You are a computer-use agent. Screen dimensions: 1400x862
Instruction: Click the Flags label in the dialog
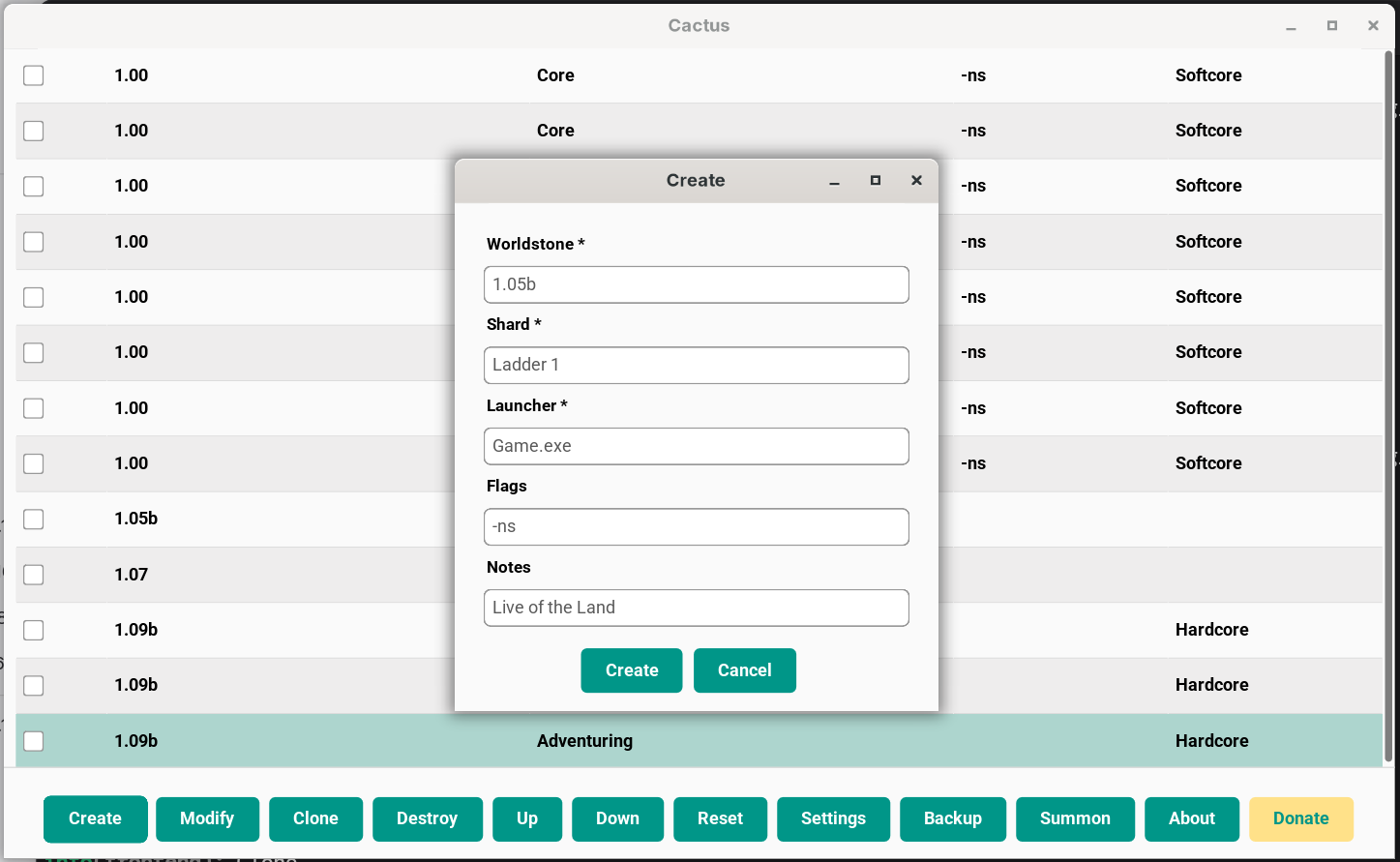[x=507, y=486]
